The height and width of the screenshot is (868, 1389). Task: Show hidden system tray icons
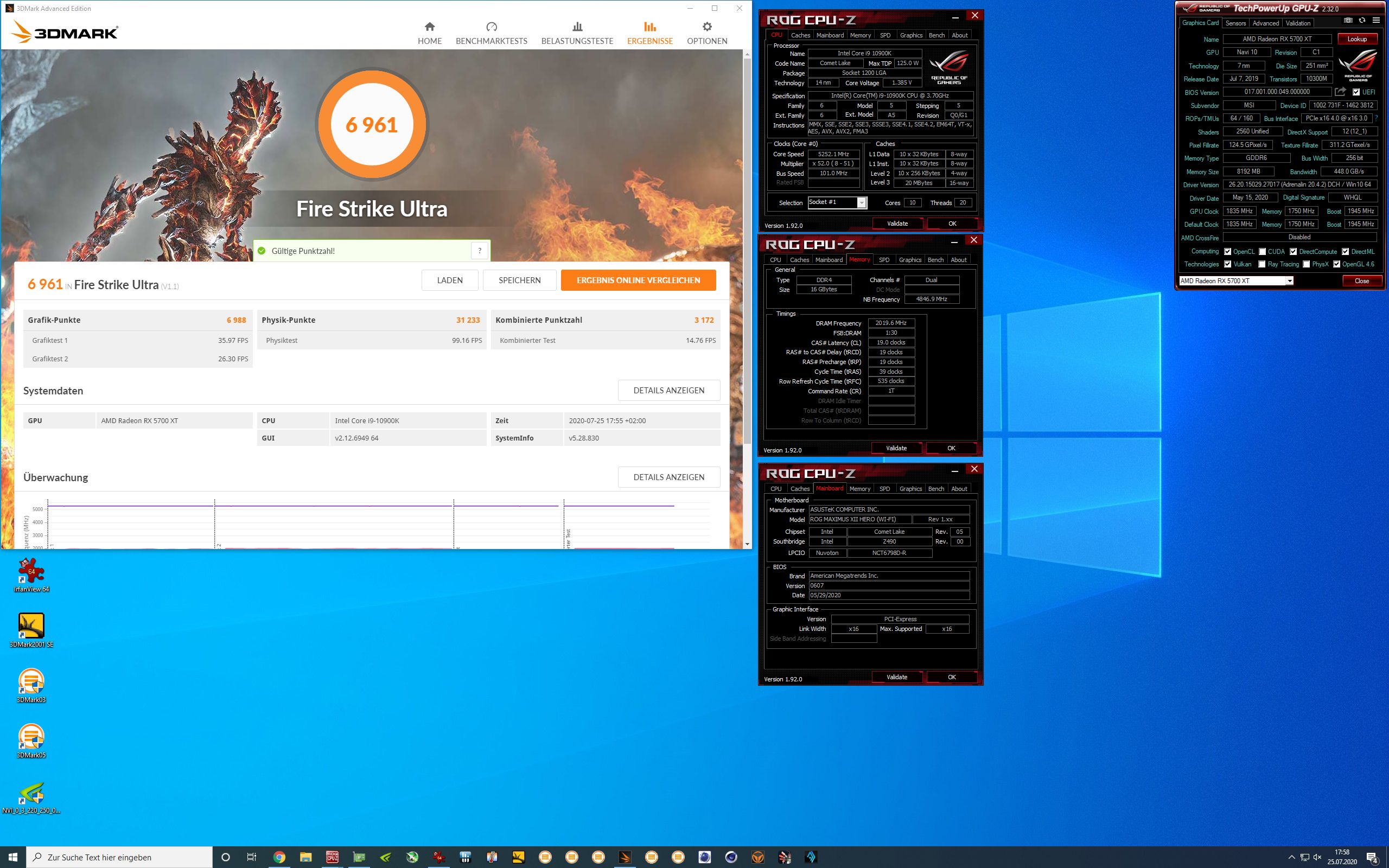(x=1291, y=858)
